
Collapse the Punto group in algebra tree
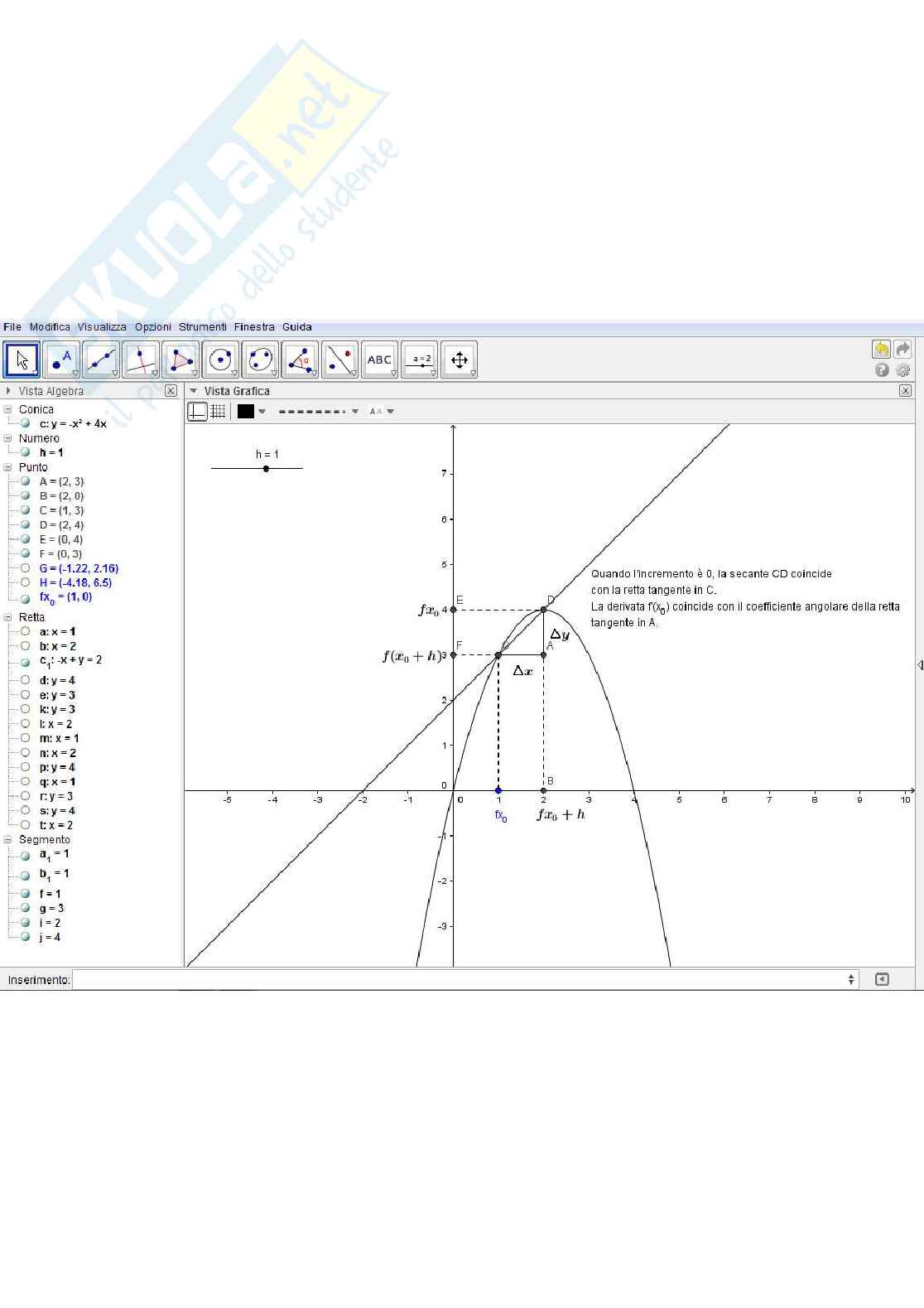click(x=8, y=467)
